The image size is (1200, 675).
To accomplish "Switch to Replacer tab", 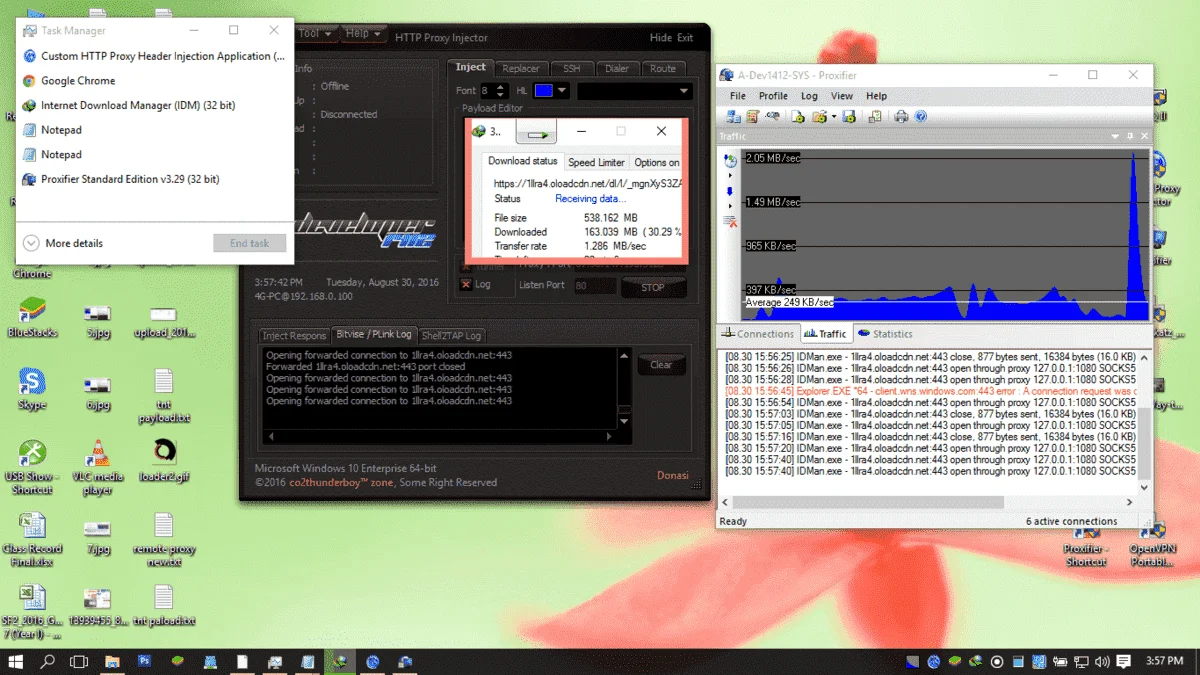I will click(521, 69).
